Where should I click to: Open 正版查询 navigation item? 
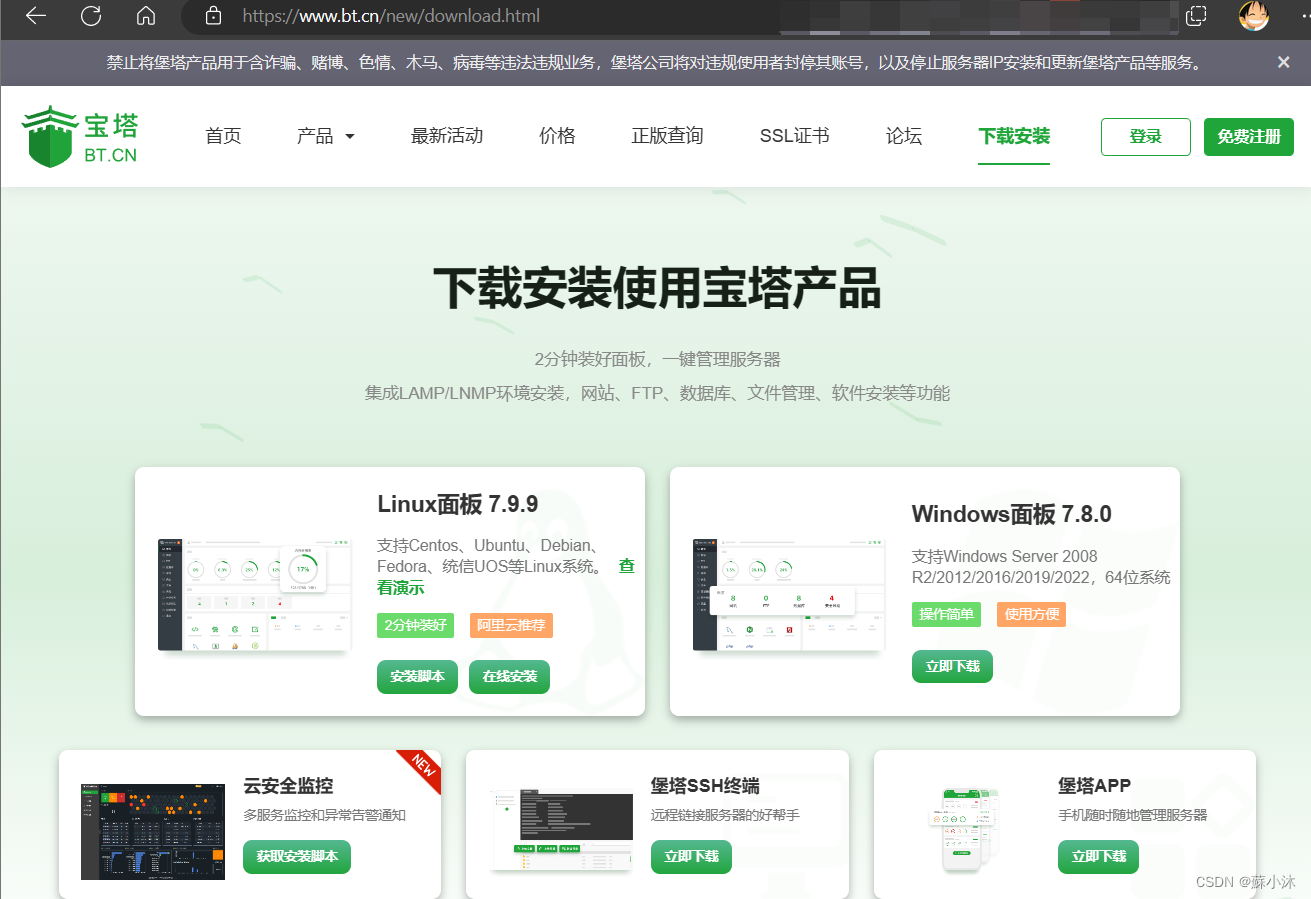pyautogui.click(x=667, y=136)
